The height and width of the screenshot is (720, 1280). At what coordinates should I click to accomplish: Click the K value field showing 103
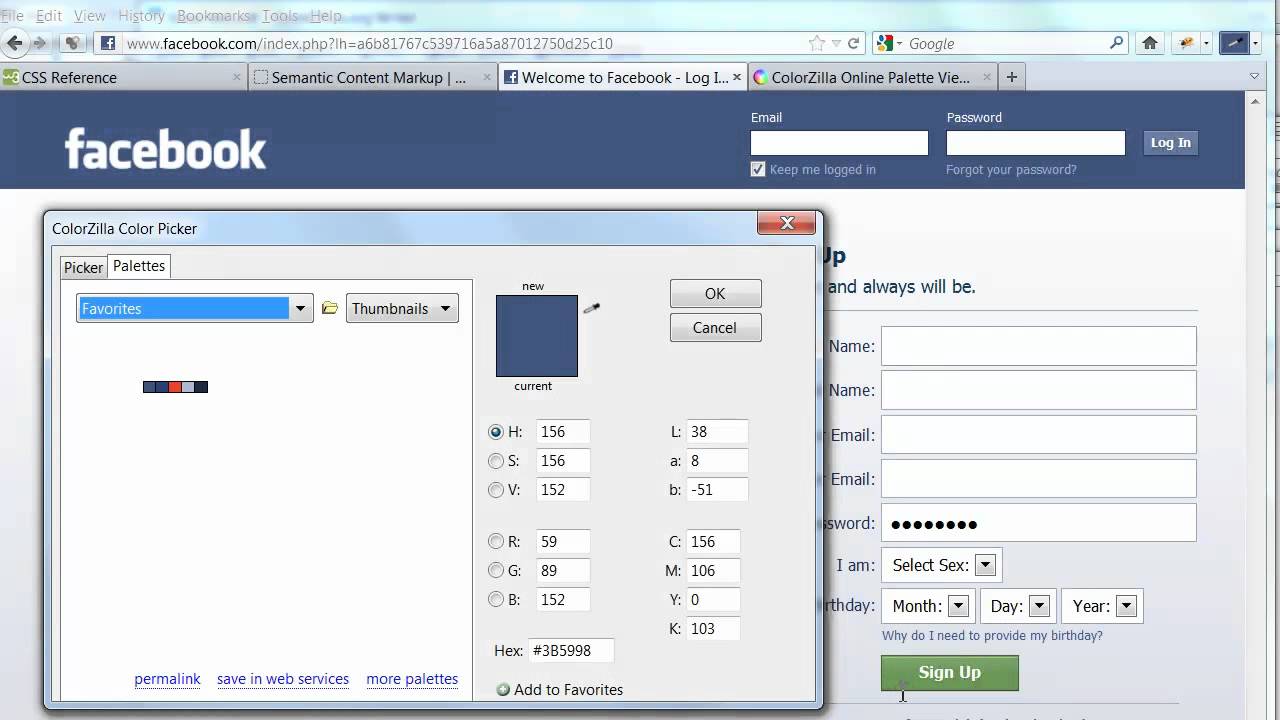[x=713, y=628]
